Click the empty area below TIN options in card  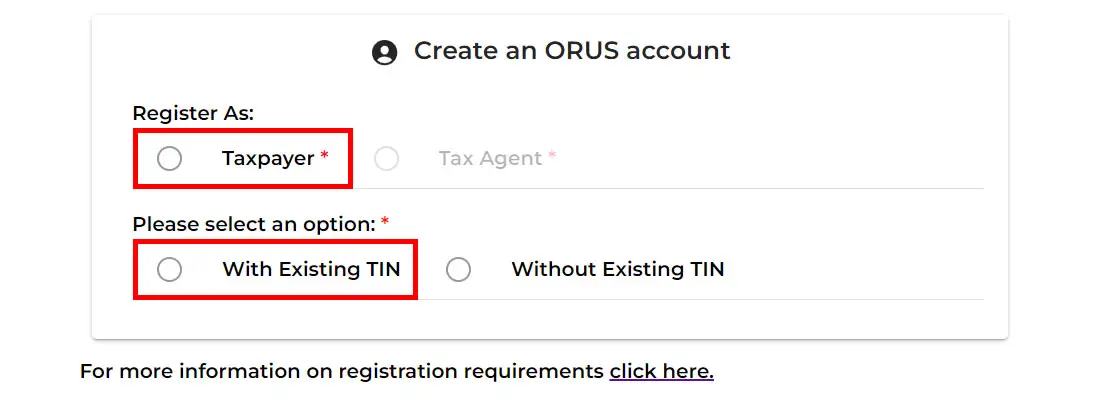(x=550, y=320)
